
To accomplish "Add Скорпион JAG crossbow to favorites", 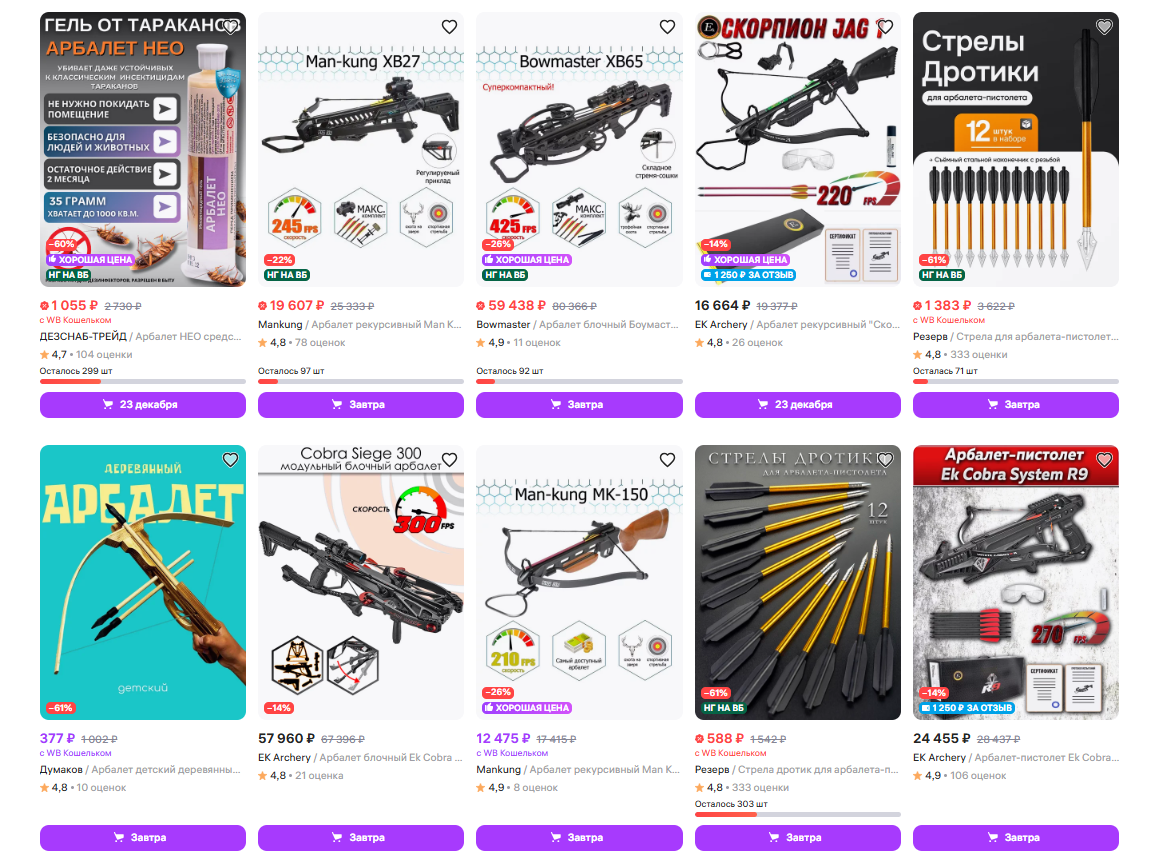I will click(885, 27).
